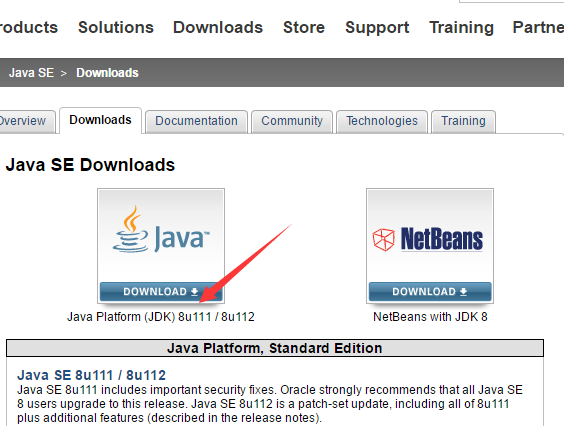
Task: Select the Downloads tab
Action: pyautogui.click(x=100, y=120)
